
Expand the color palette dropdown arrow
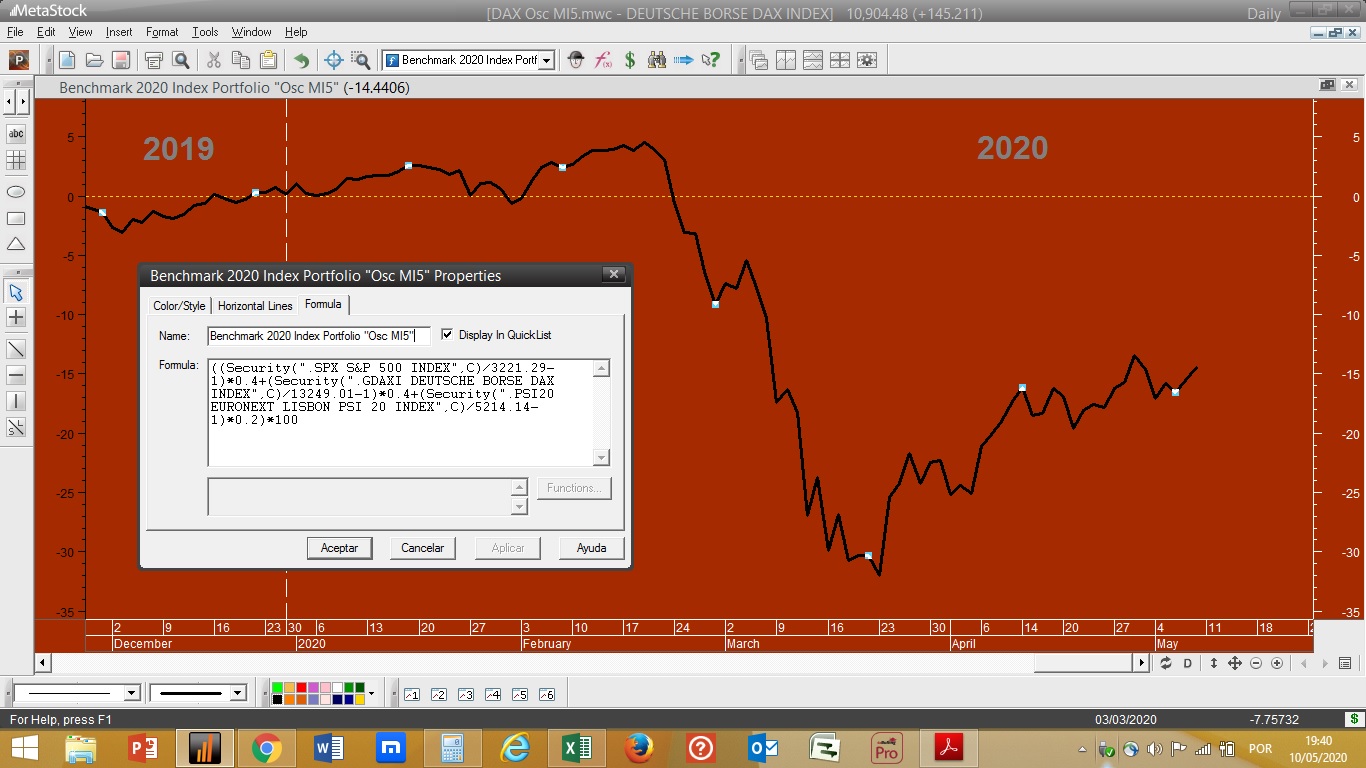tap(371, 693)
